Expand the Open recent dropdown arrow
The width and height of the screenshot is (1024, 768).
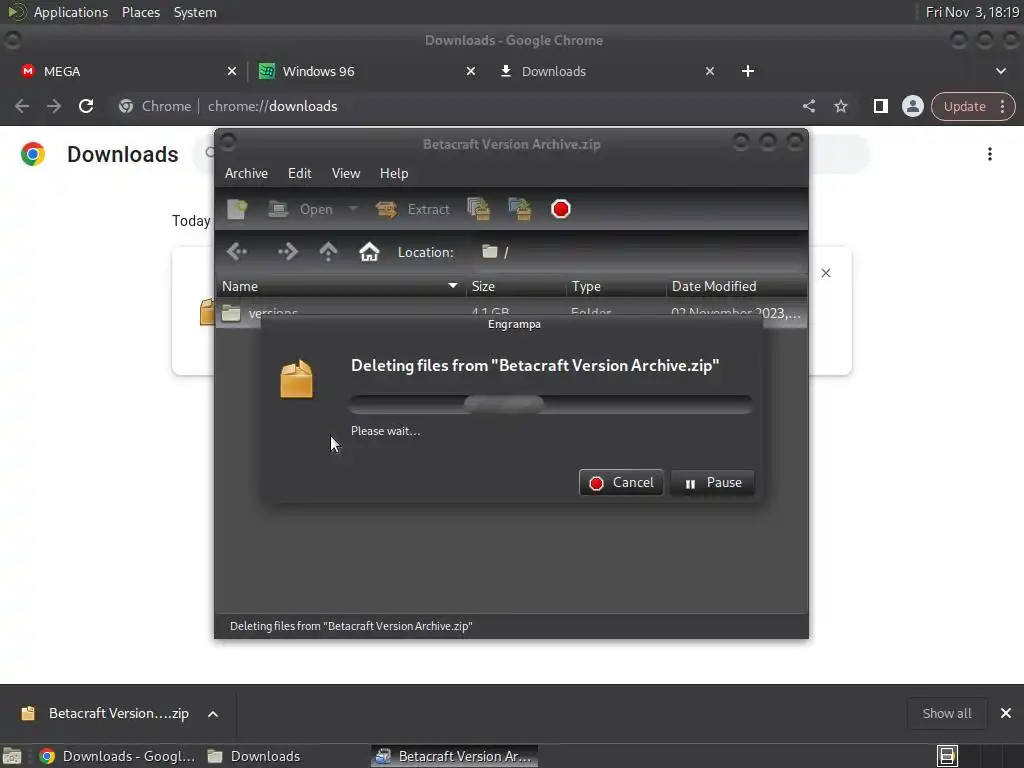[x=353, y=209]
